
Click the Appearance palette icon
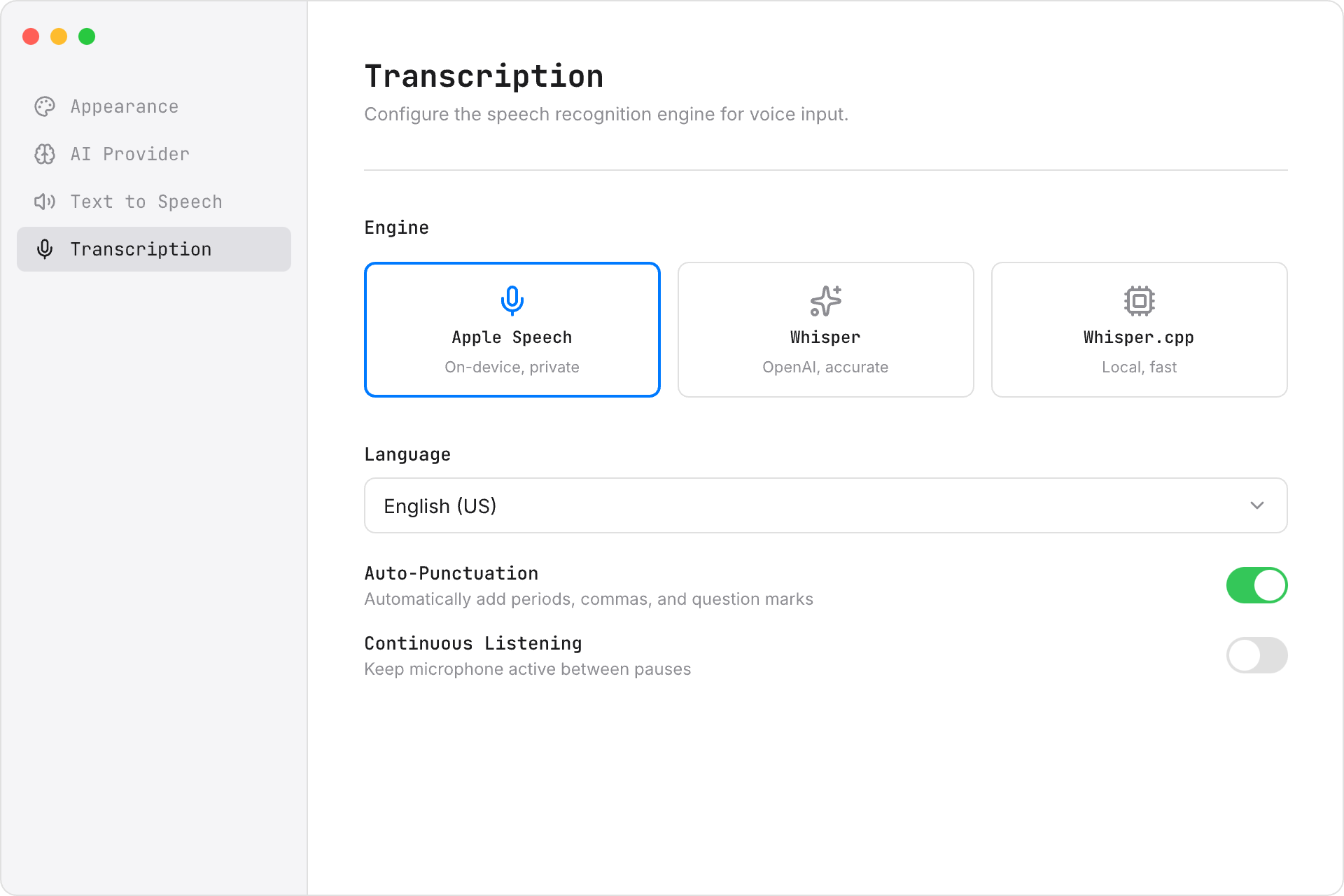[45, 106]
